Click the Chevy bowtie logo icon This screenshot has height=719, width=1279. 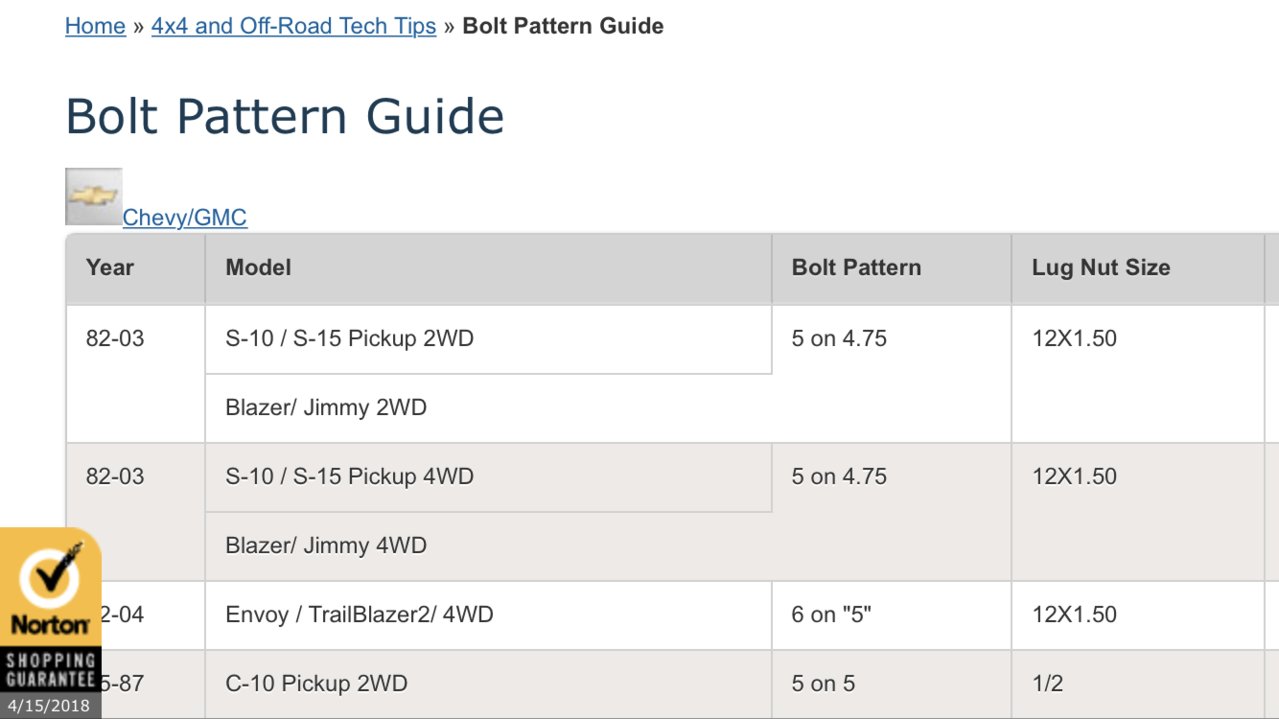pos(94,196)
